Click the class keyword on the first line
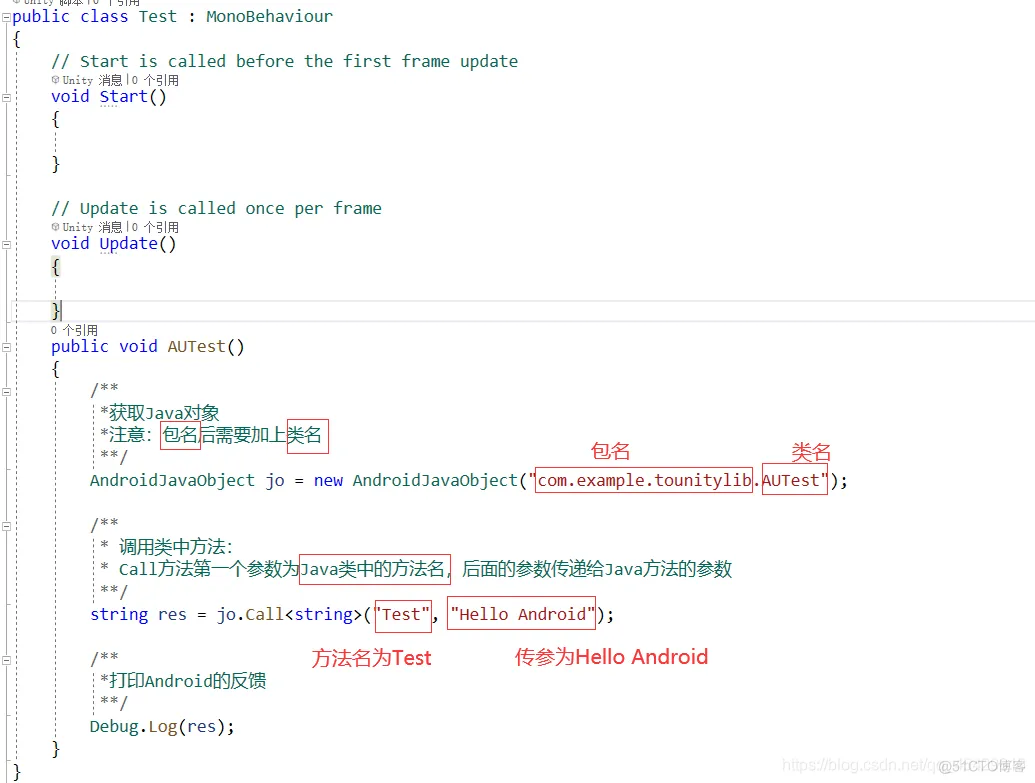The image size is (1035, 783). (104, 17)
